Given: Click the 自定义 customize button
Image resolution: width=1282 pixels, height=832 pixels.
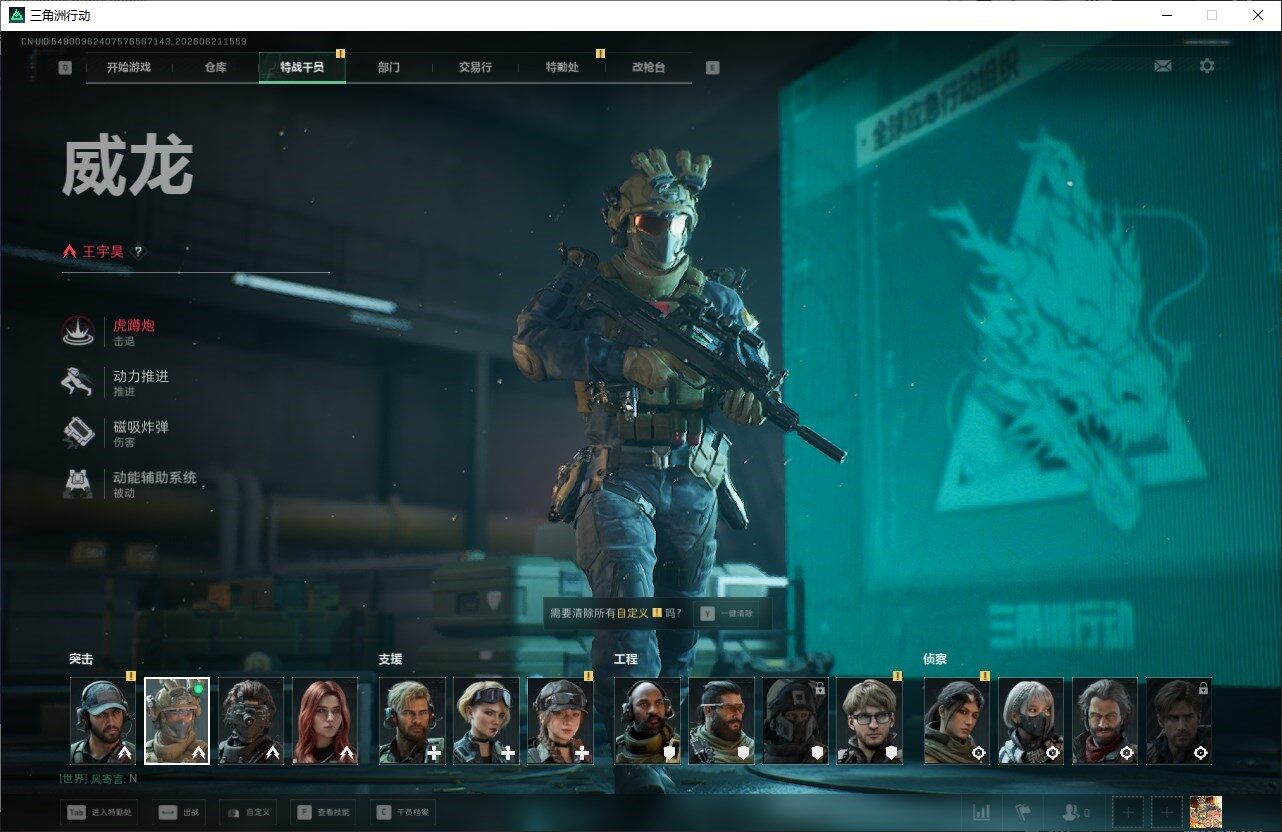Looking at the screenshot, I should (x=248, y=812).
